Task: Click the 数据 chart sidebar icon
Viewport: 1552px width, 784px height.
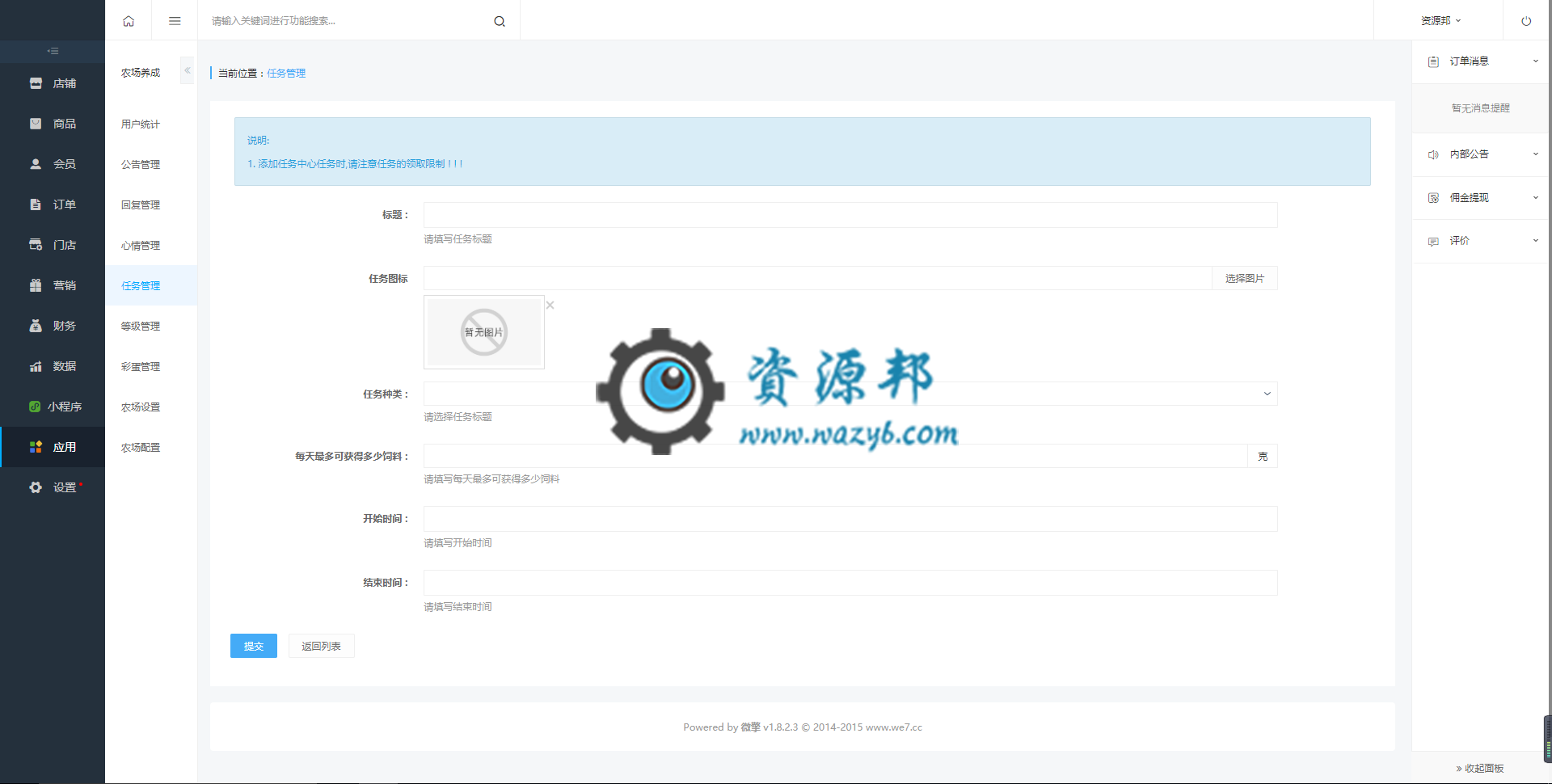Action: (36, 366)
